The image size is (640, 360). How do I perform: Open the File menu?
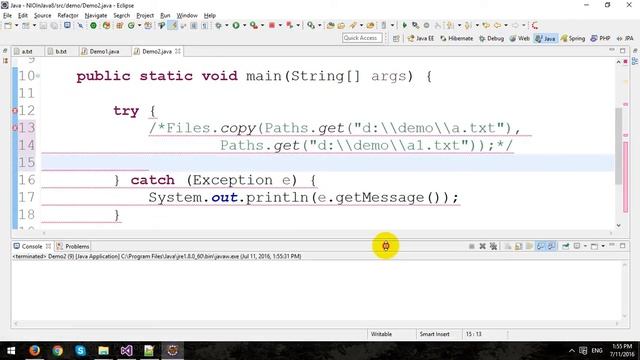7,16
